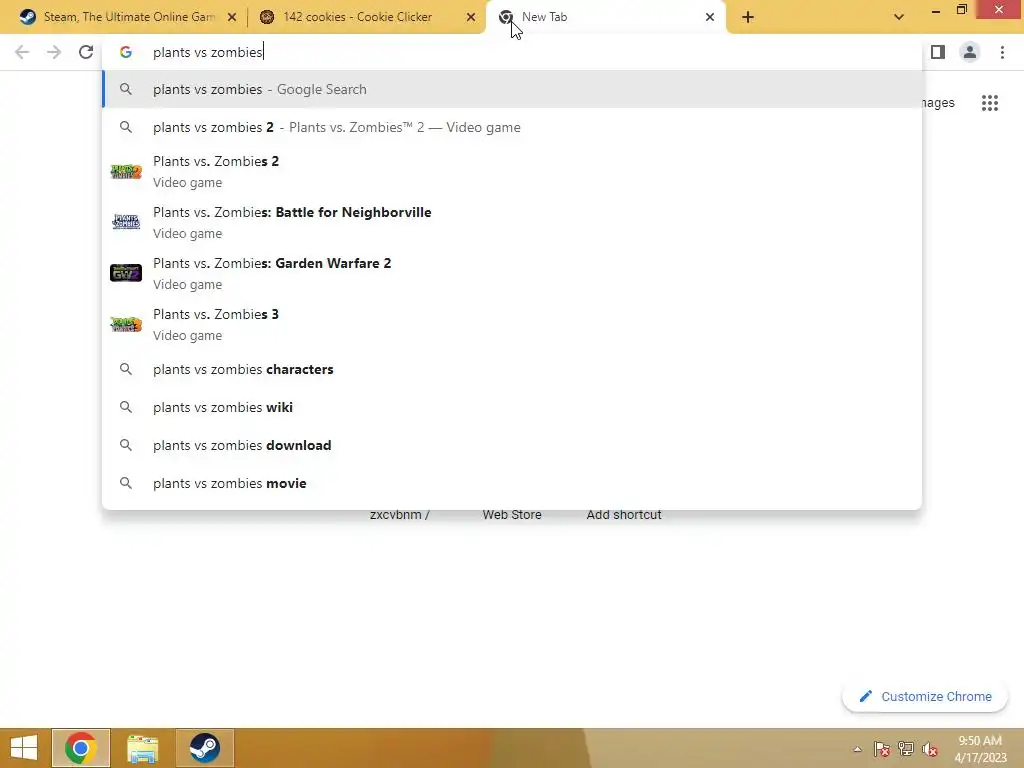Click the Plants vs. Zombies 3 thumbnail
The width and height of the screenshot is (1024, 768).
click(126, 324)
